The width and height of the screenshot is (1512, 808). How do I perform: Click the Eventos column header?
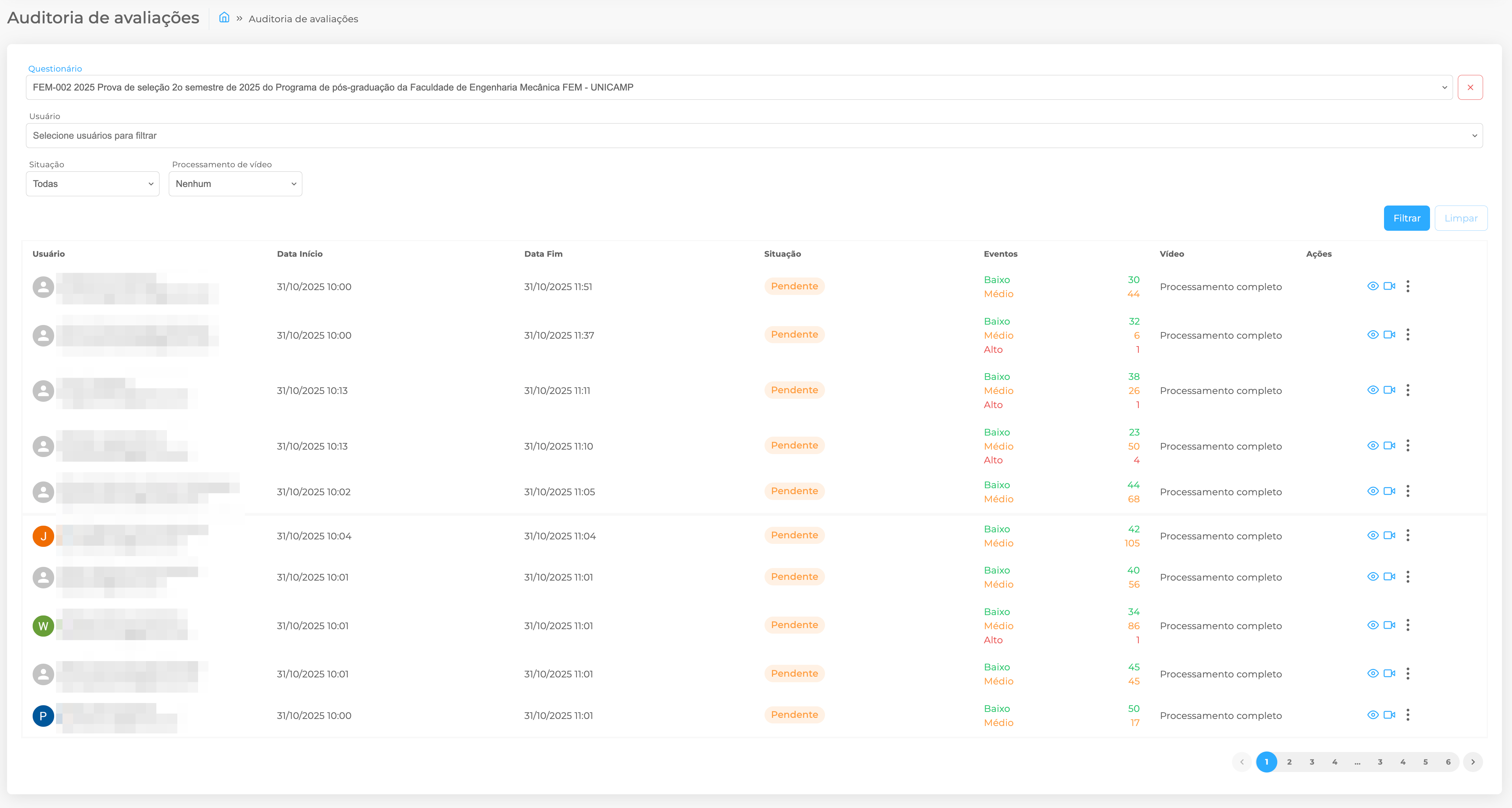click(1000, 254)
